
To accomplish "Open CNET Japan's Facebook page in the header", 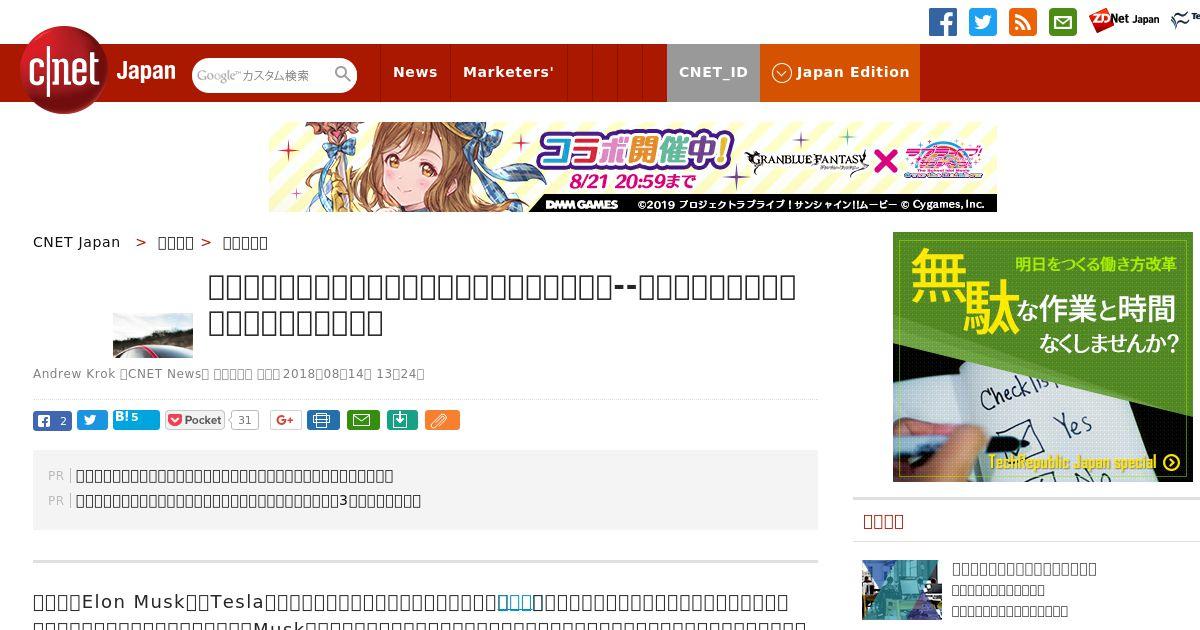I will coord(943,22).
